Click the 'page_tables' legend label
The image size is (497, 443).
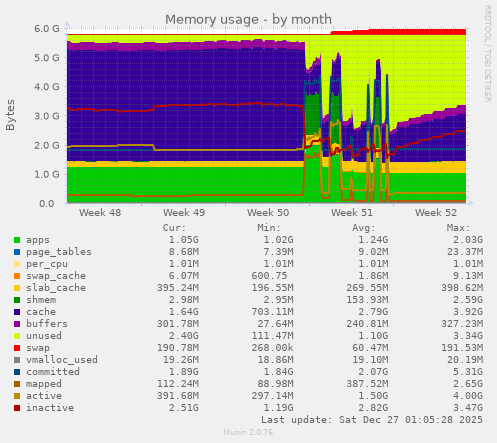click(59, 252)
